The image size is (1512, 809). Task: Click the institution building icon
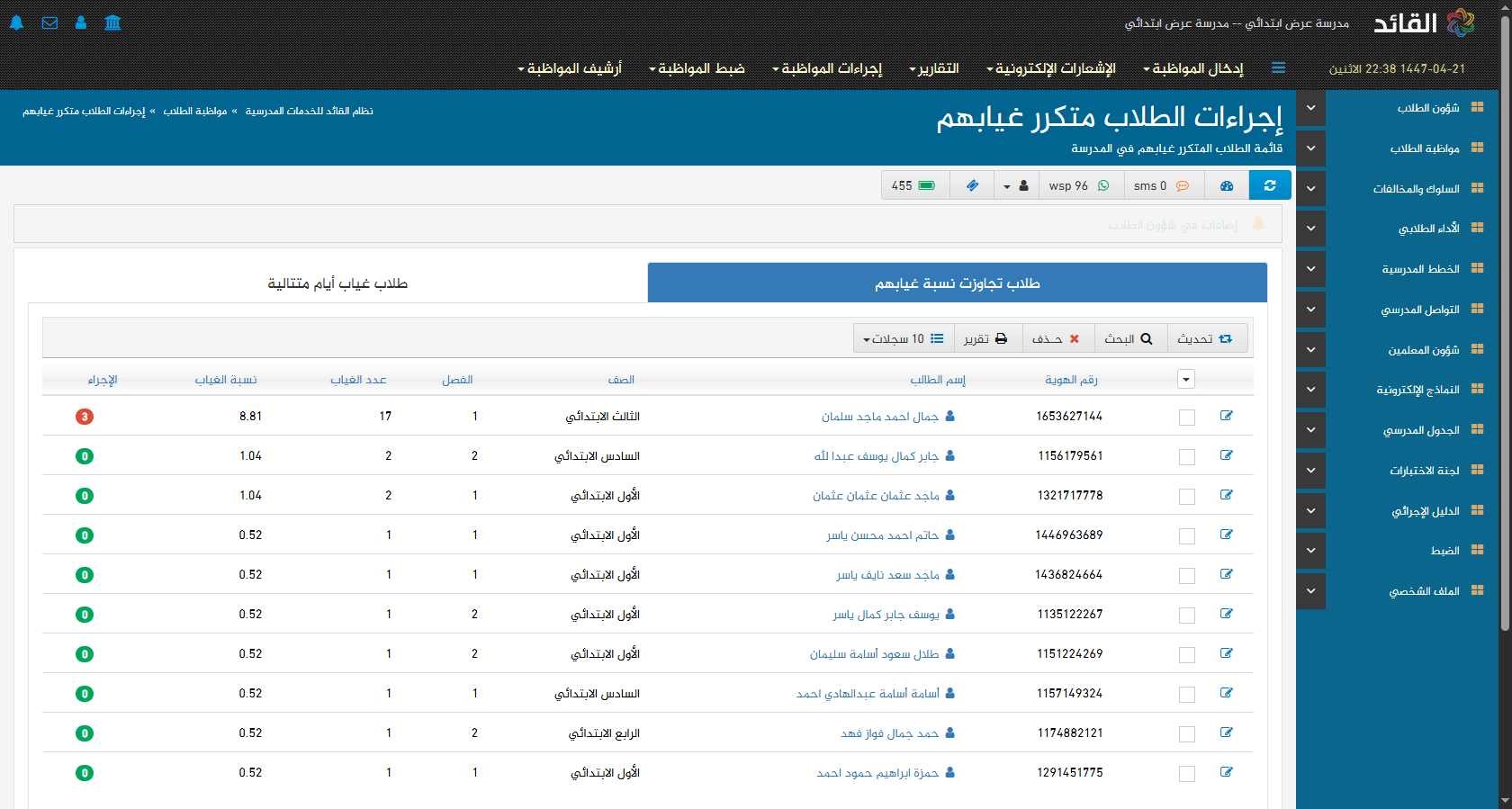[x=112, y=22]
